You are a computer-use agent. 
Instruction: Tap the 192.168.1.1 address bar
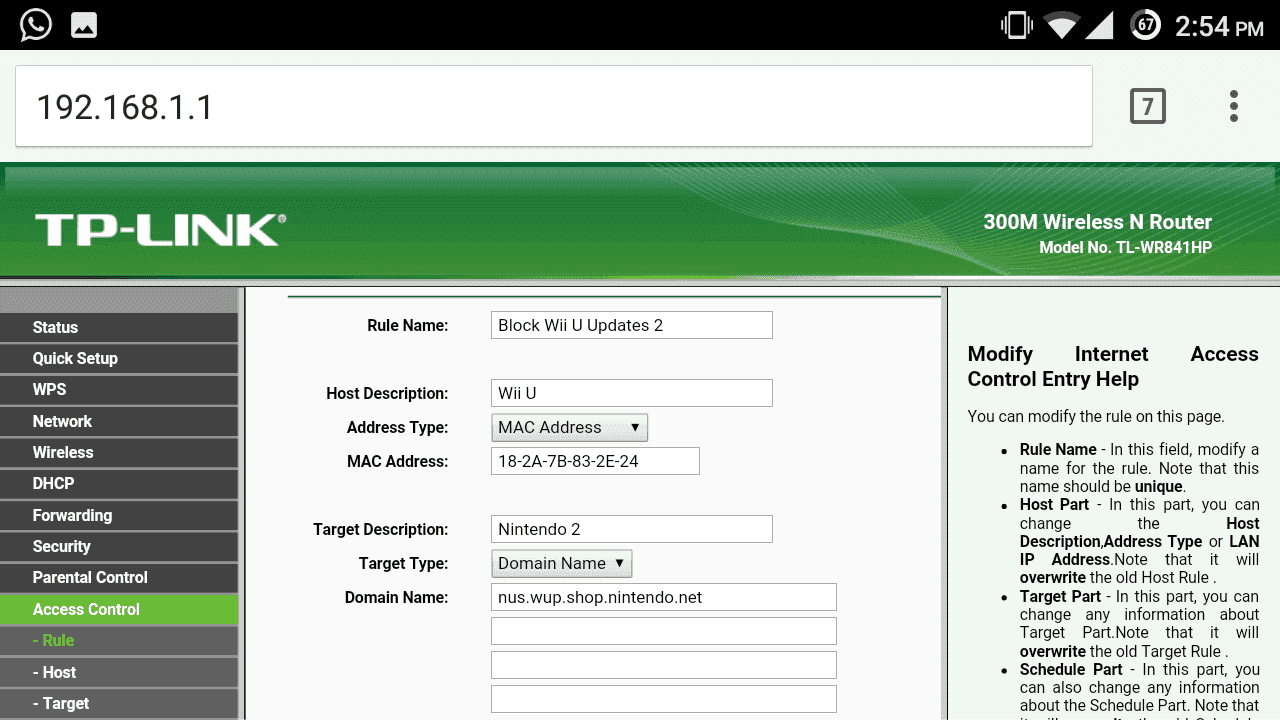point(553,106)
